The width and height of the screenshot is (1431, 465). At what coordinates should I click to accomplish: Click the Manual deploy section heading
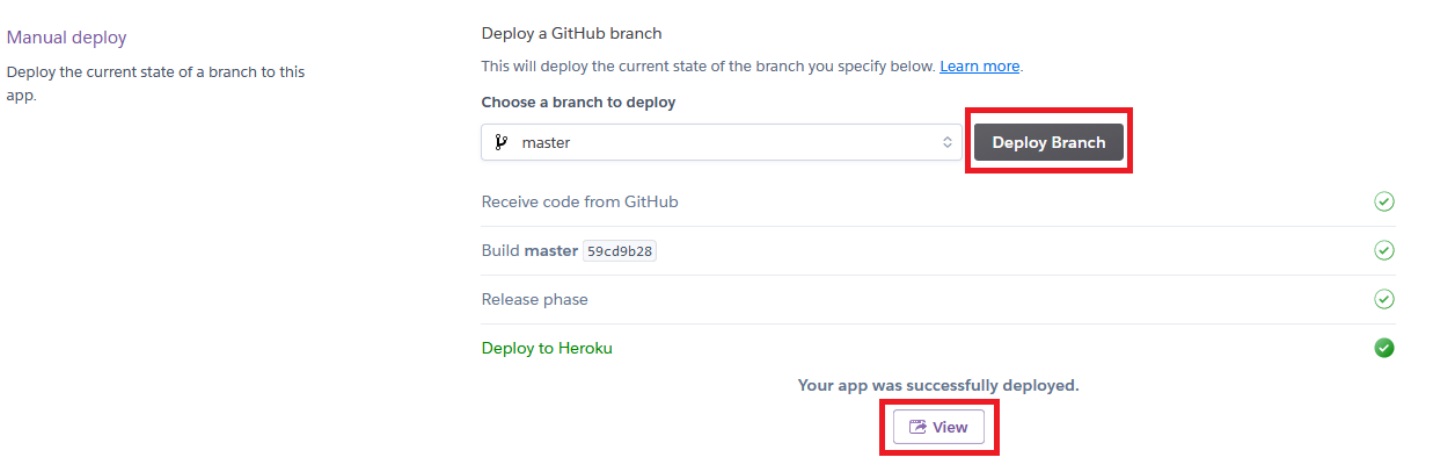tap(67, 38)
